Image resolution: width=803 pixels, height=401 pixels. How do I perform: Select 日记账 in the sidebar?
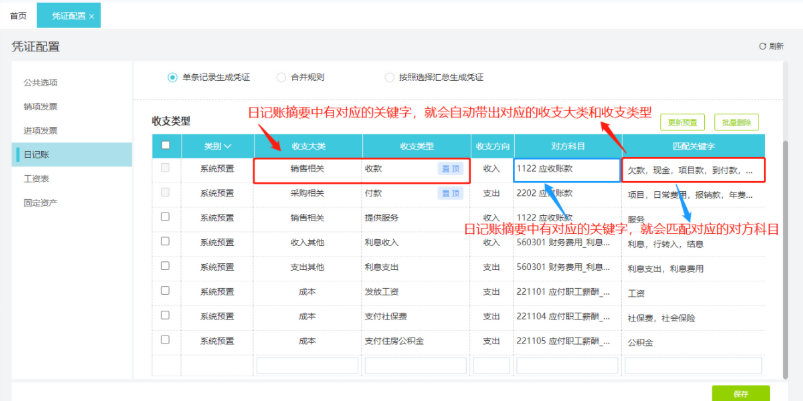coord(72,155)
